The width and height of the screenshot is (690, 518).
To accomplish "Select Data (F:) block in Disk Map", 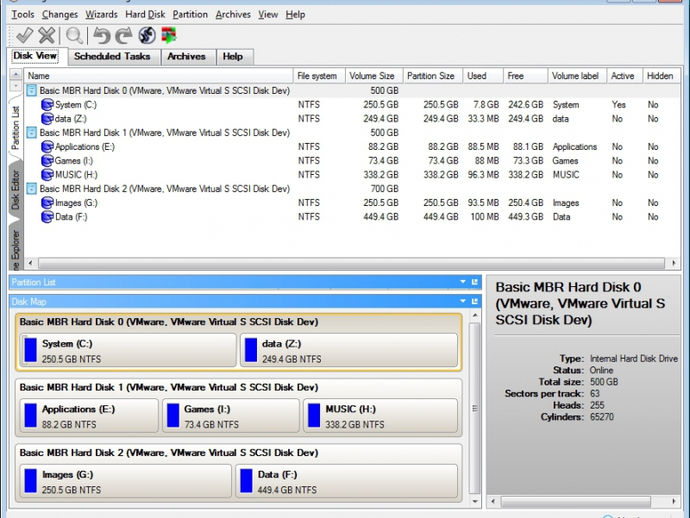I will (x=346, y=481).
